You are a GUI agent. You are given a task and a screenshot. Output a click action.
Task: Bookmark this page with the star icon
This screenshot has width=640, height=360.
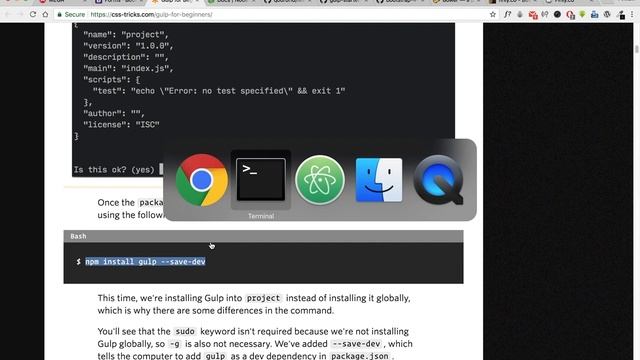(x=493, y=14)
